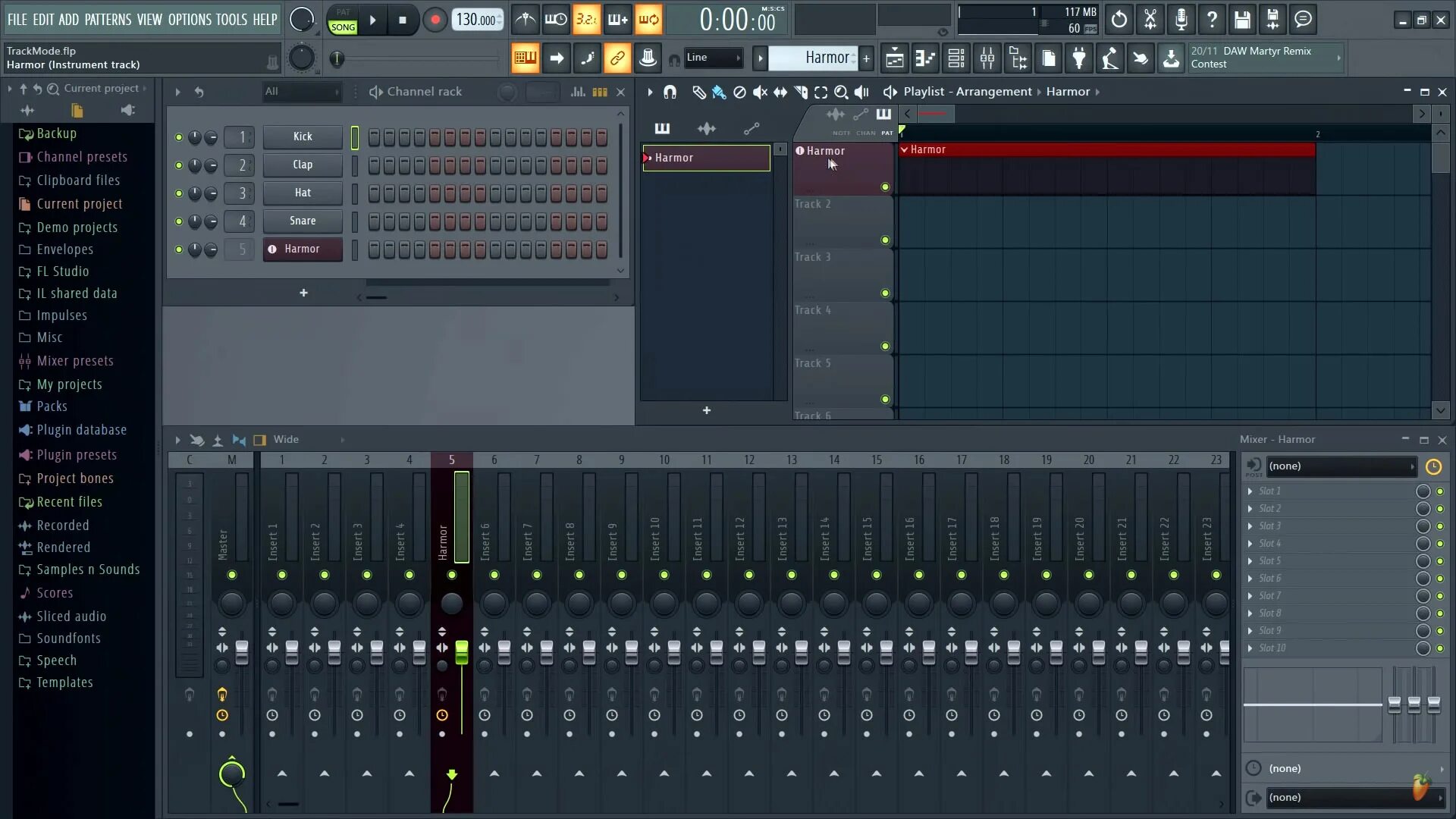Expand the Wide stereo preset selector
Screen dimensions: 1456x819
[342, 439]
